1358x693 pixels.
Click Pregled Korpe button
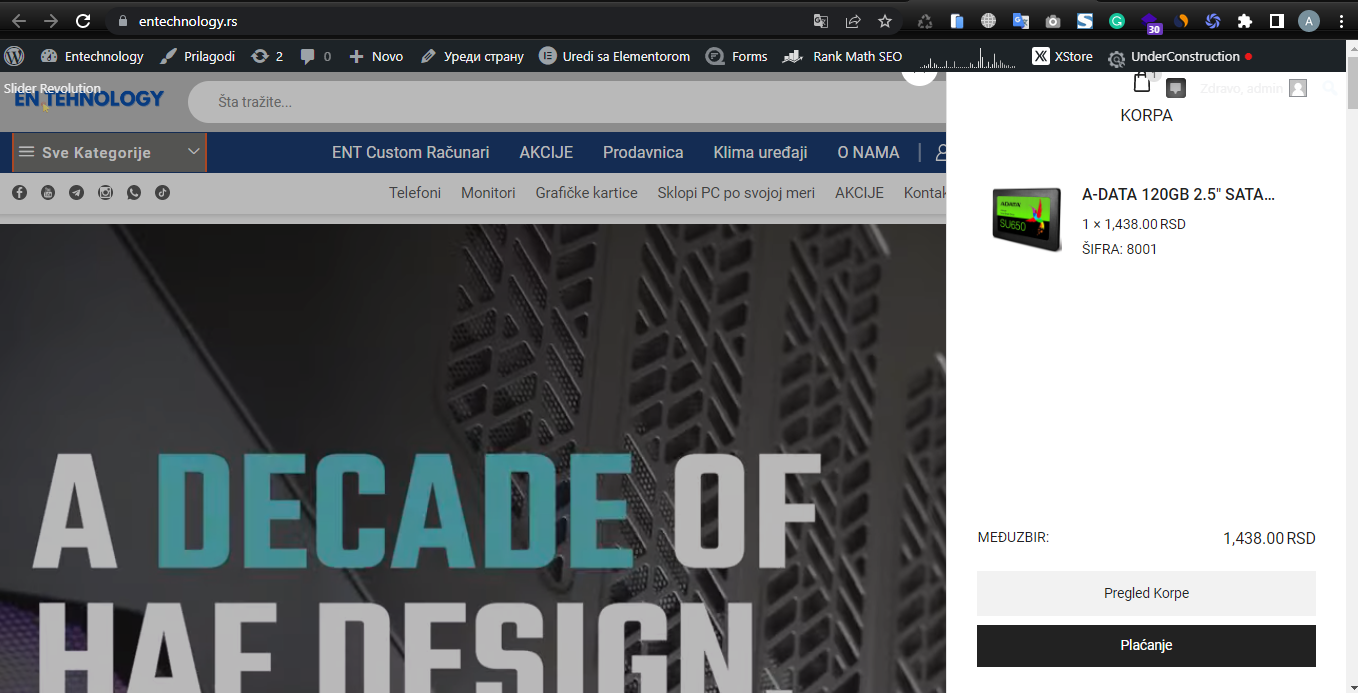click(x=1146, y=593)
